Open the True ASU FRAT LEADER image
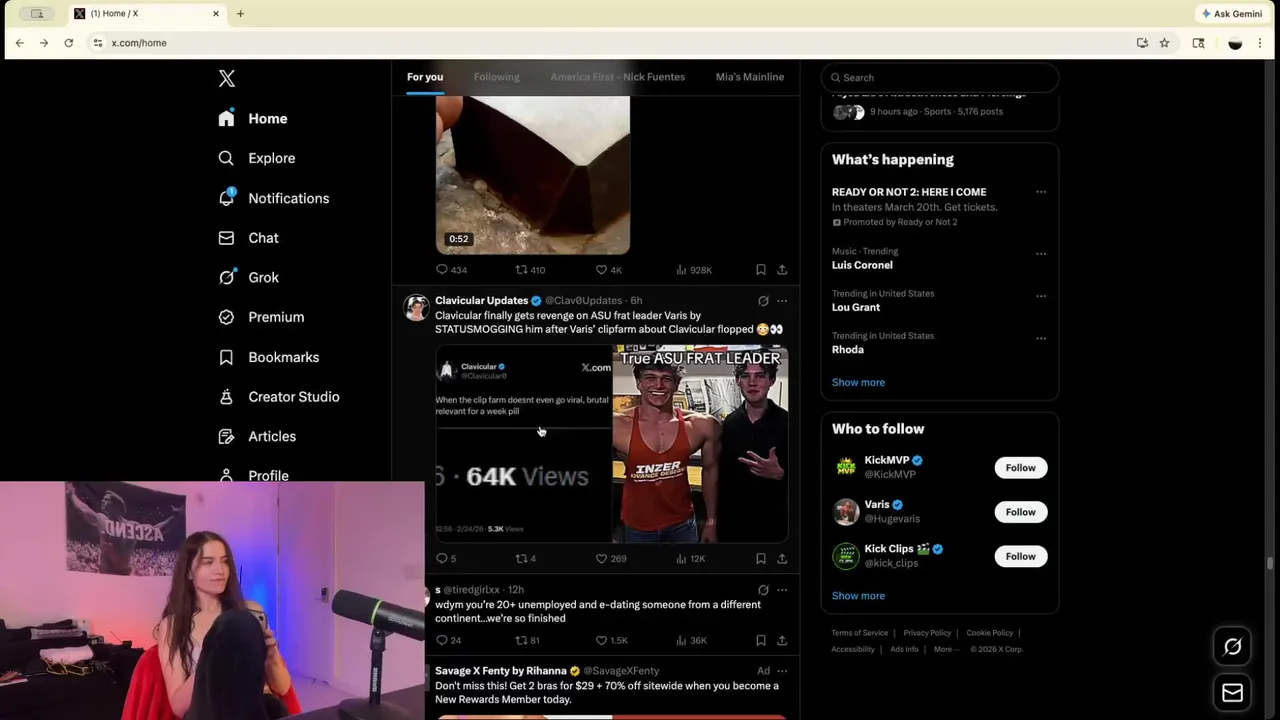This screenshot has height=720, width=1280. 700,444
